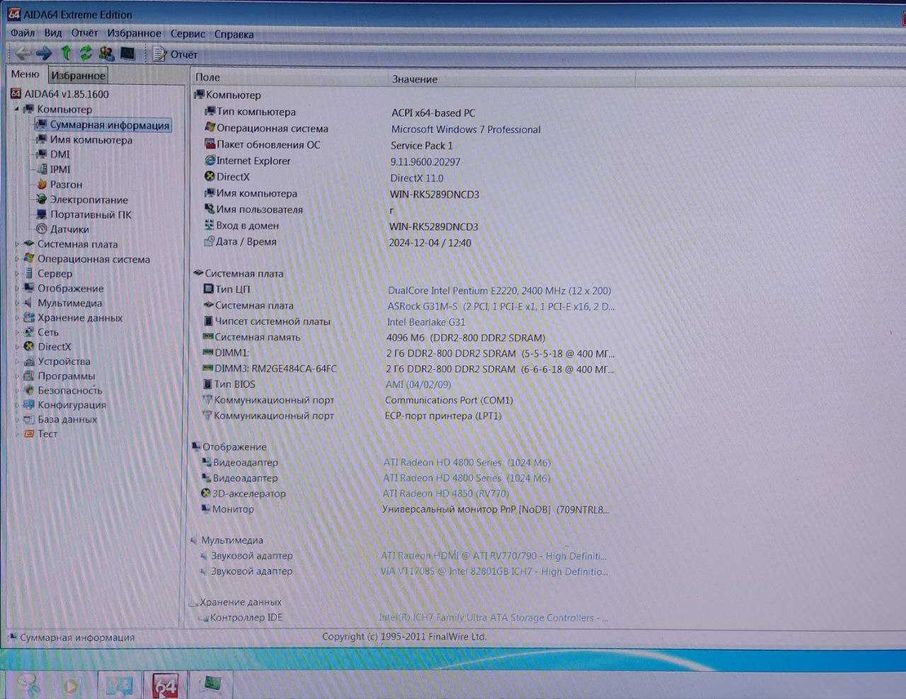Switch to the Избранное tab in left panel
906x699 pixels.
[78, 75]
